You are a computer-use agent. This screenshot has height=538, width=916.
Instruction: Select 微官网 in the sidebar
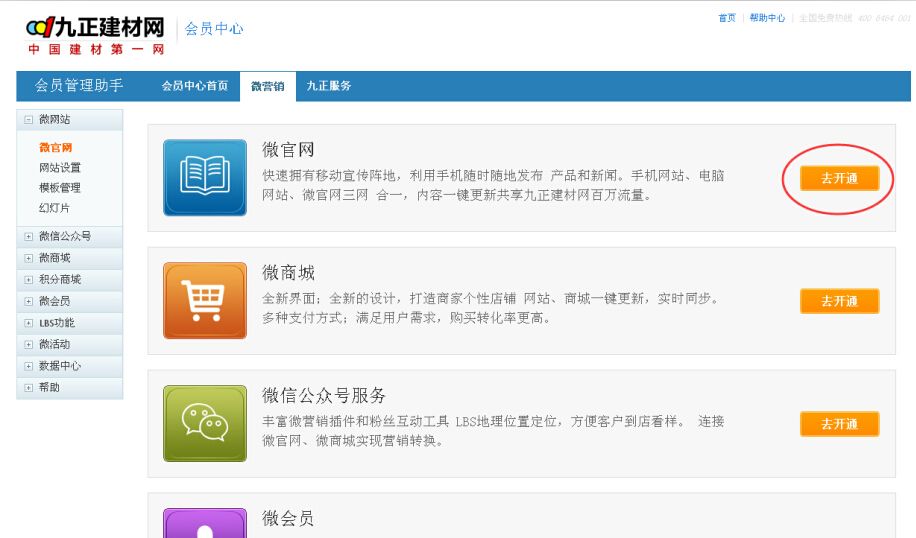point(55,148)
